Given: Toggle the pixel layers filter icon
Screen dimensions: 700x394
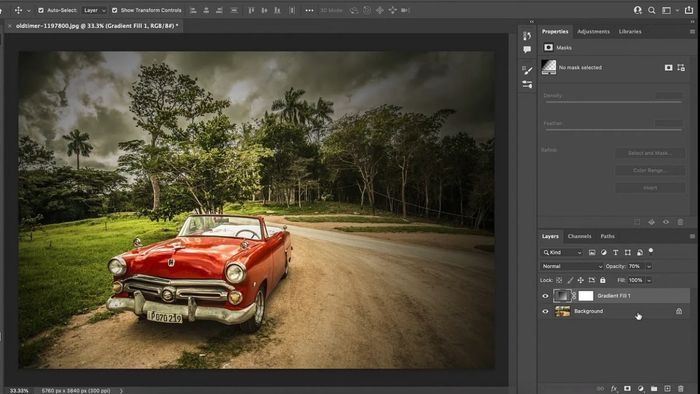Looking at the screenshot, I should pyautogui.click(x=592, y=253).
